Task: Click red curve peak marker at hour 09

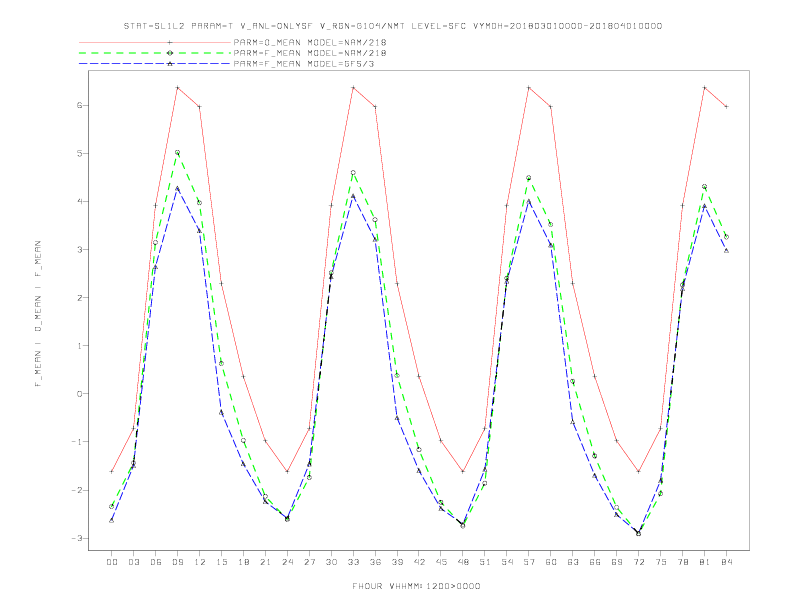Action: (x=177, y=88)
